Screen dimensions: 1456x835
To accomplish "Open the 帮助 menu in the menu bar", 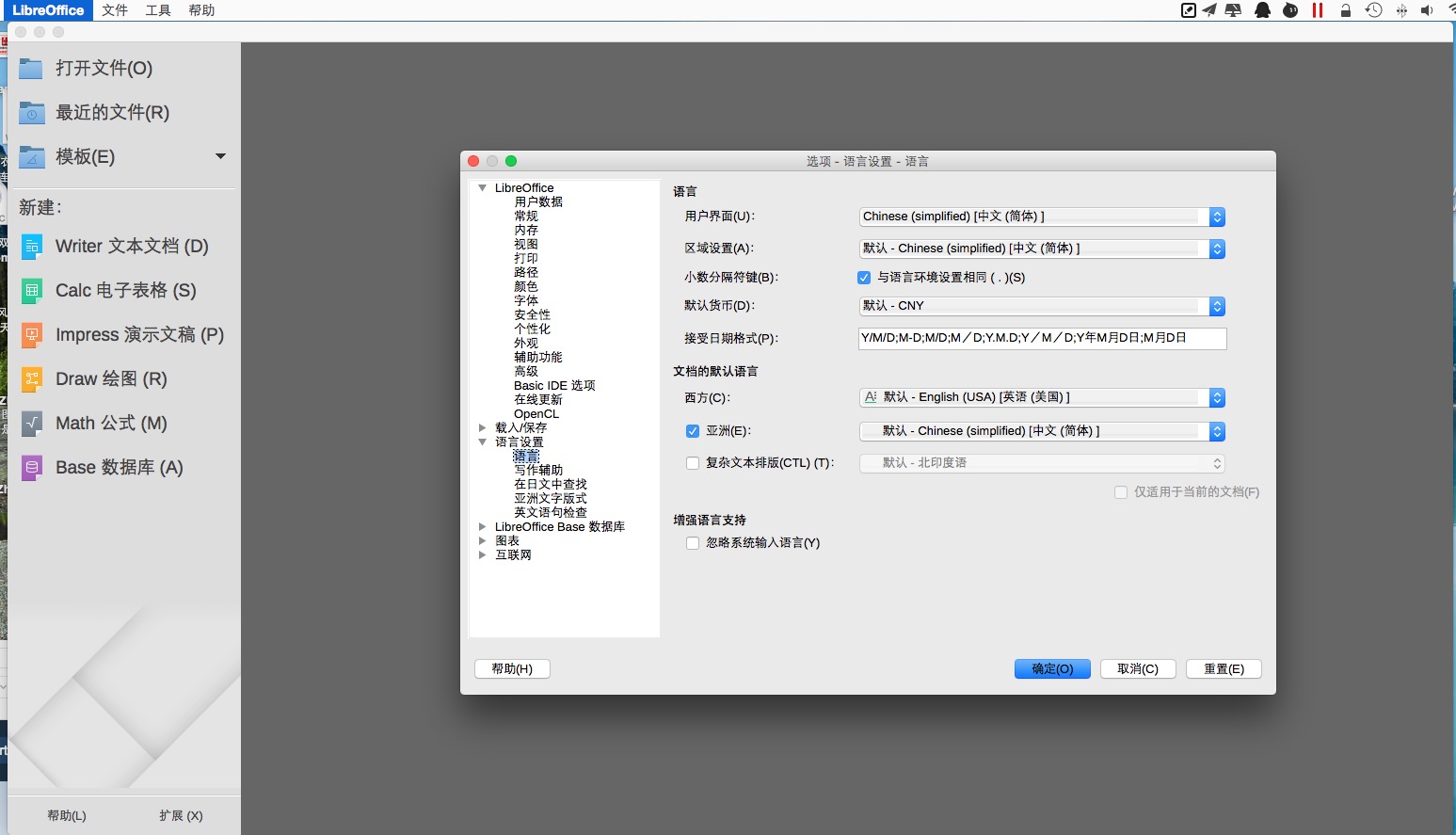I will [x=201, y=10].
